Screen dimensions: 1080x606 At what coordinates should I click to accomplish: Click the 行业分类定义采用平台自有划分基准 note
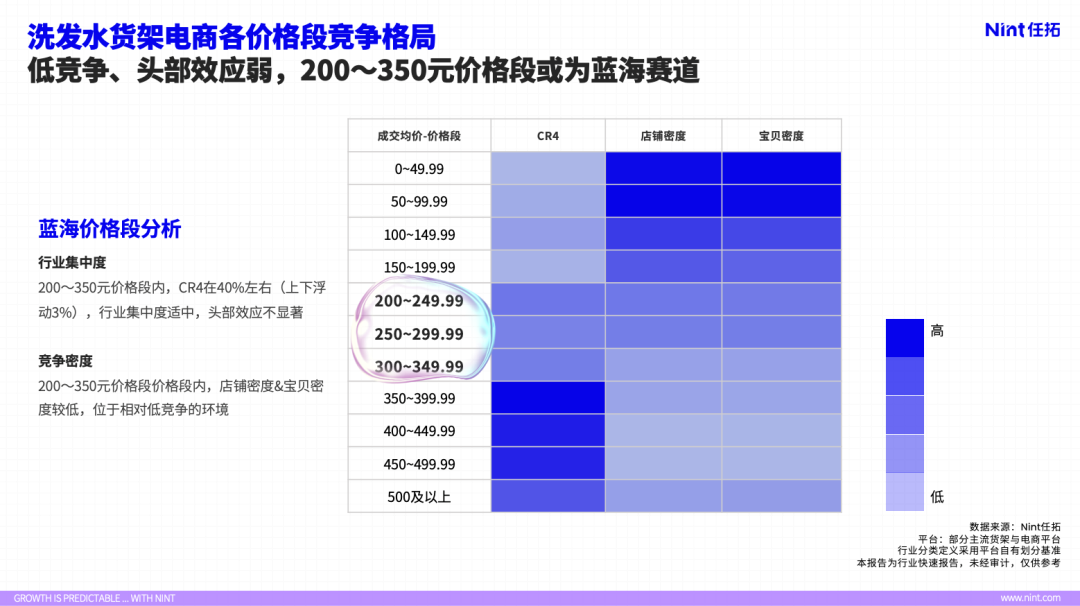click(x=979, y=551)
